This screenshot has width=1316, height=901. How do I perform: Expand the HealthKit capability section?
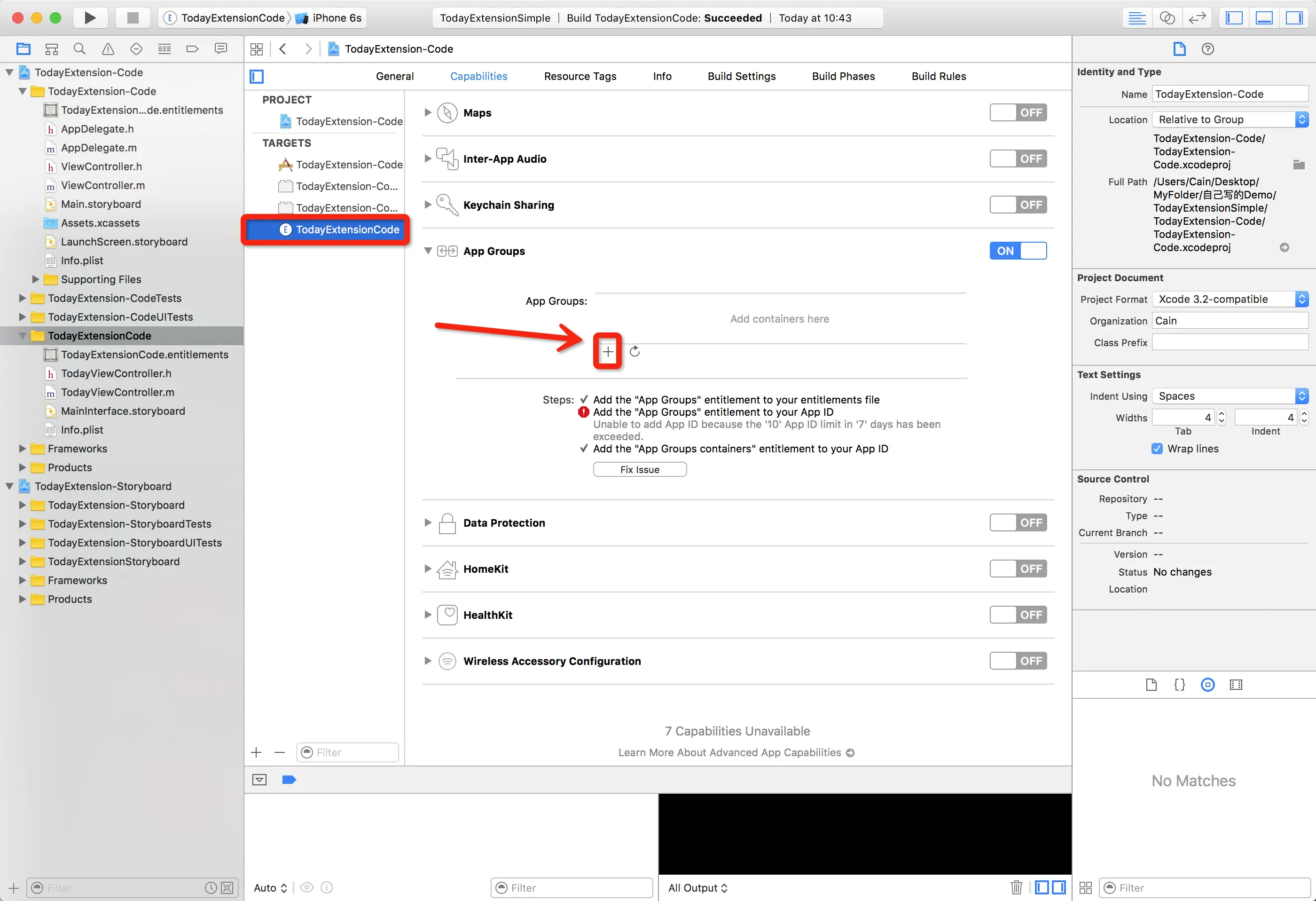428,615
